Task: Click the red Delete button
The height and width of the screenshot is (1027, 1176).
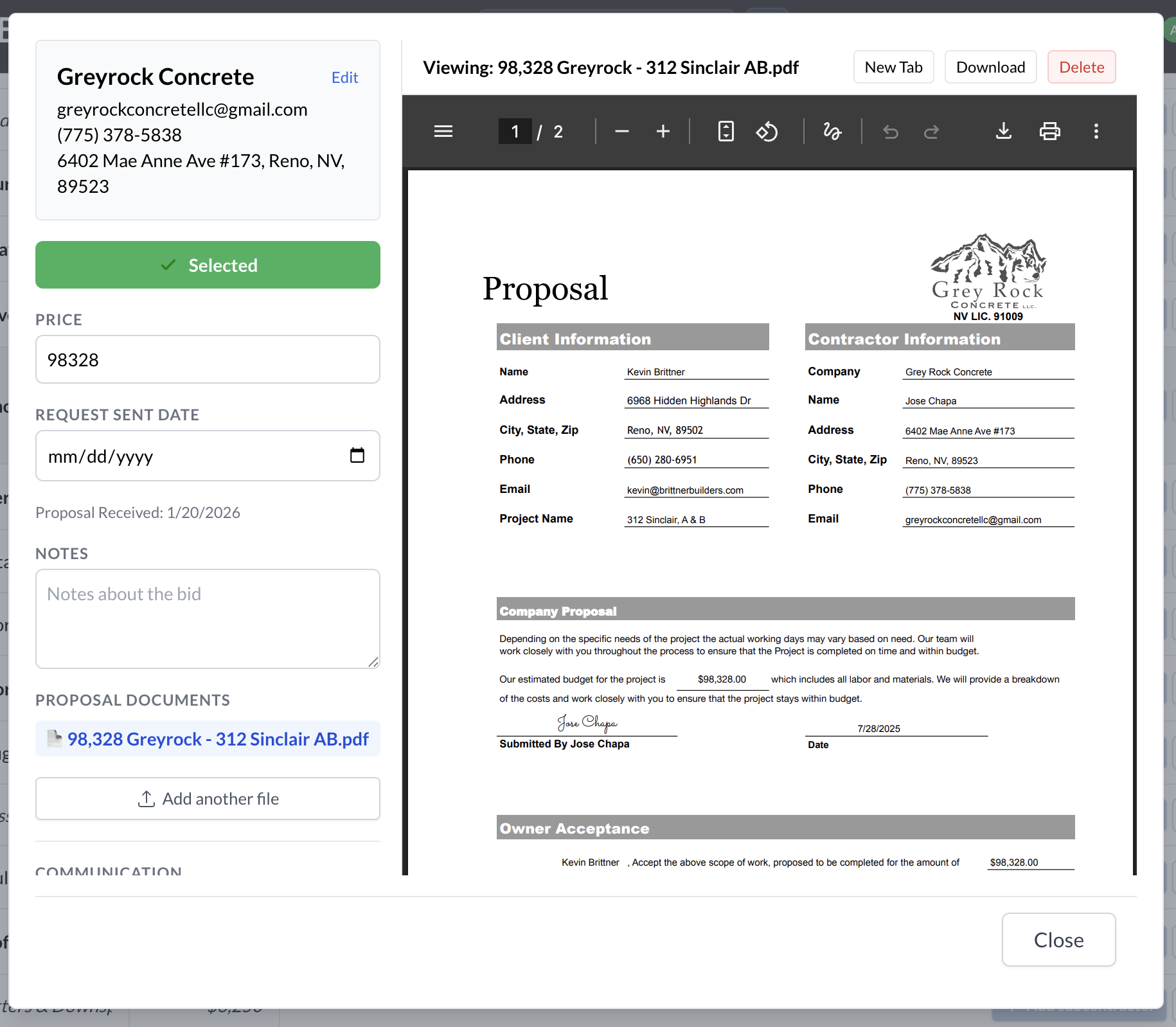Action: coord(1082,67)
